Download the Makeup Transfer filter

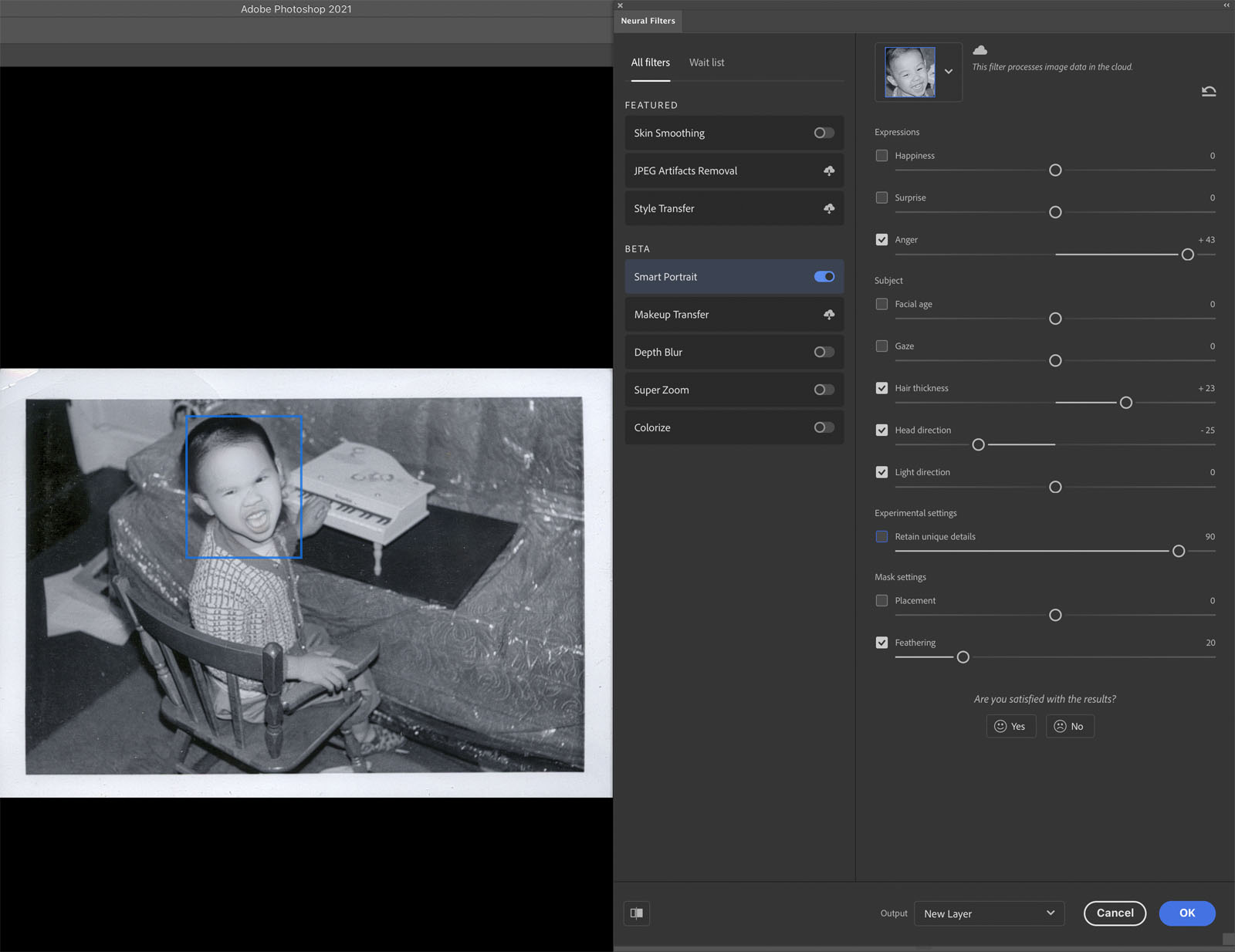point(828,314)
